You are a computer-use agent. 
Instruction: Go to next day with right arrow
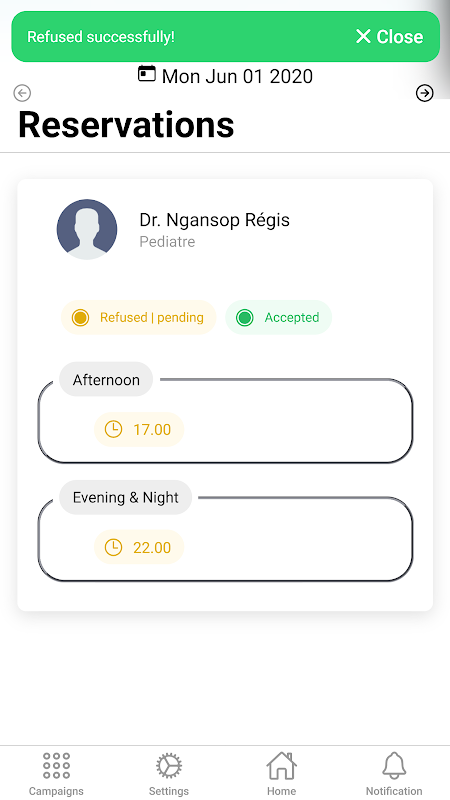424,93
